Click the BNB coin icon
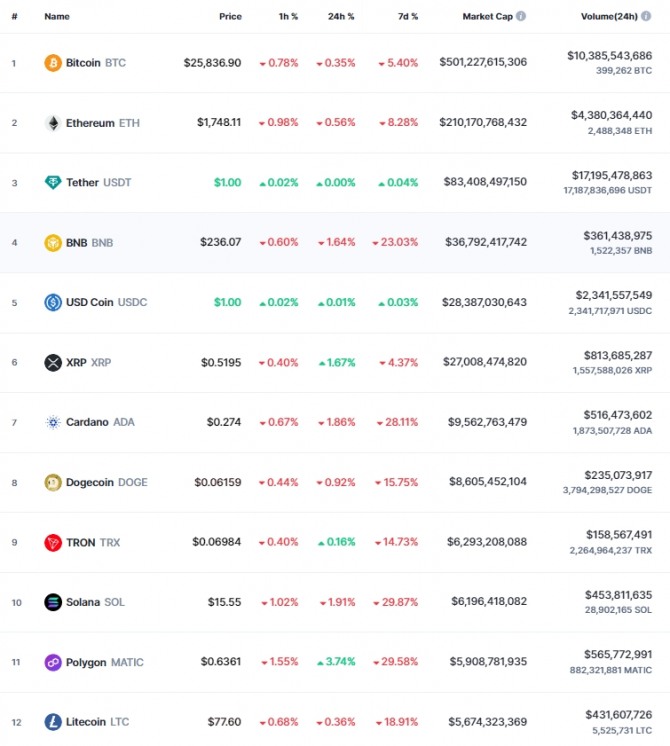 click(x=53, y=243)
